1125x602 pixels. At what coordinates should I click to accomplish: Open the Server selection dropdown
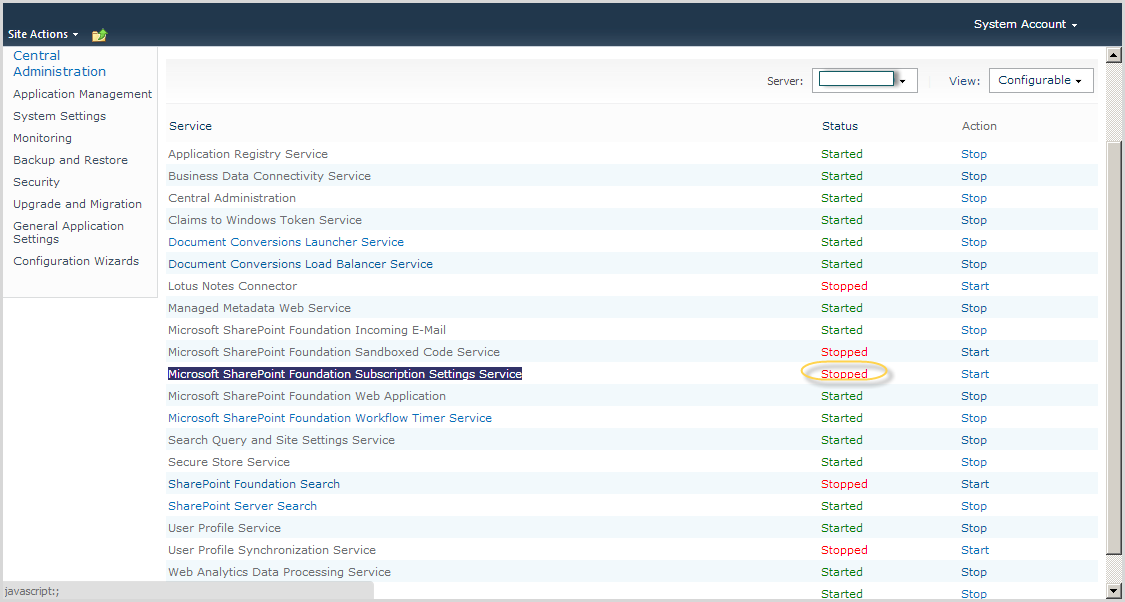864,81
